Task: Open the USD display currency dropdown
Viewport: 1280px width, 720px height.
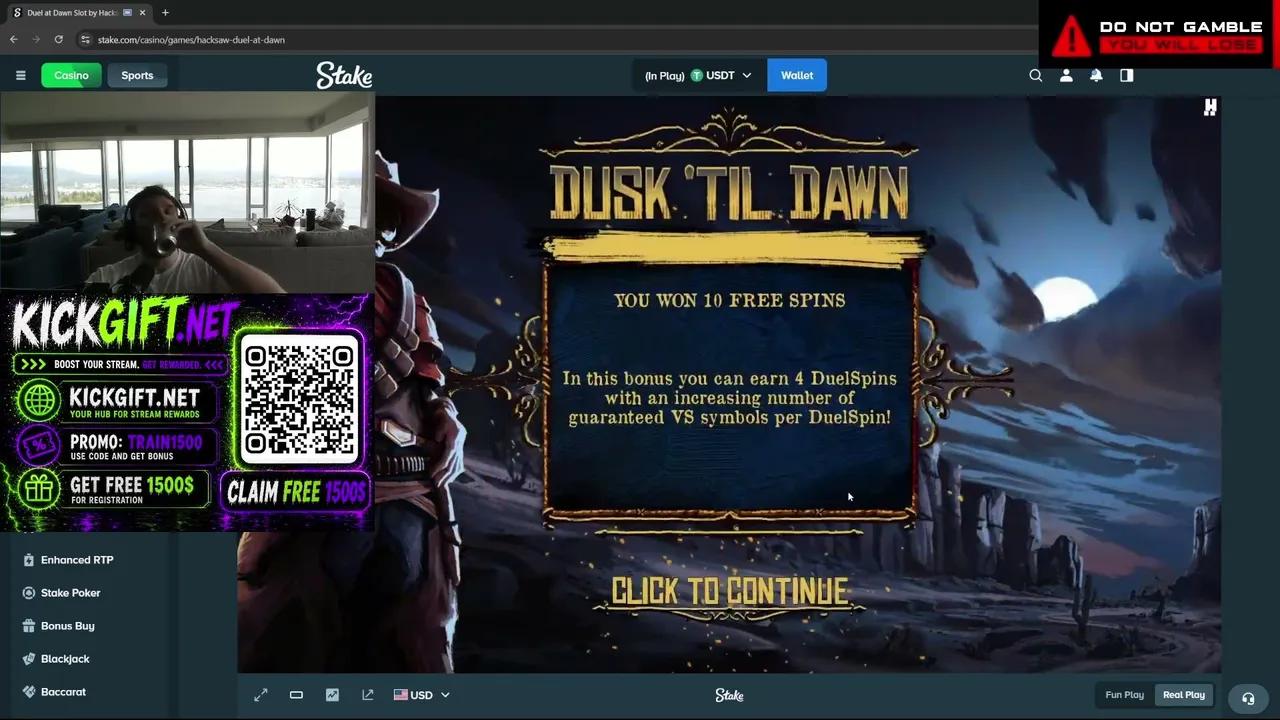Action: 421,695
